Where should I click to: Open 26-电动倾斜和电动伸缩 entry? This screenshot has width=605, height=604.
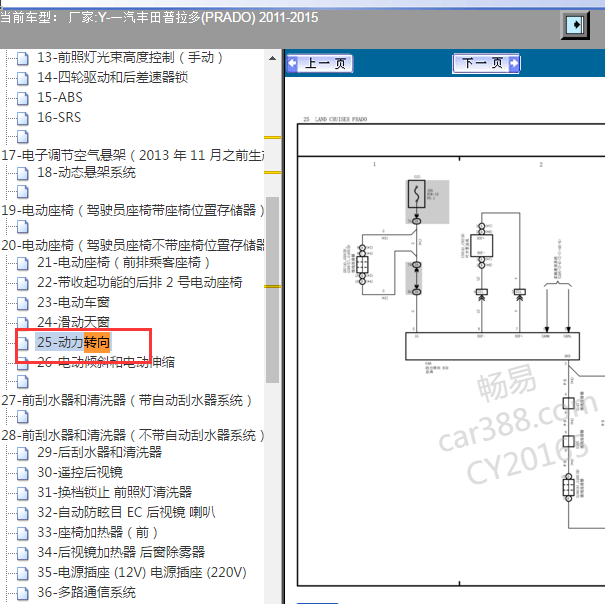[106, 362]
